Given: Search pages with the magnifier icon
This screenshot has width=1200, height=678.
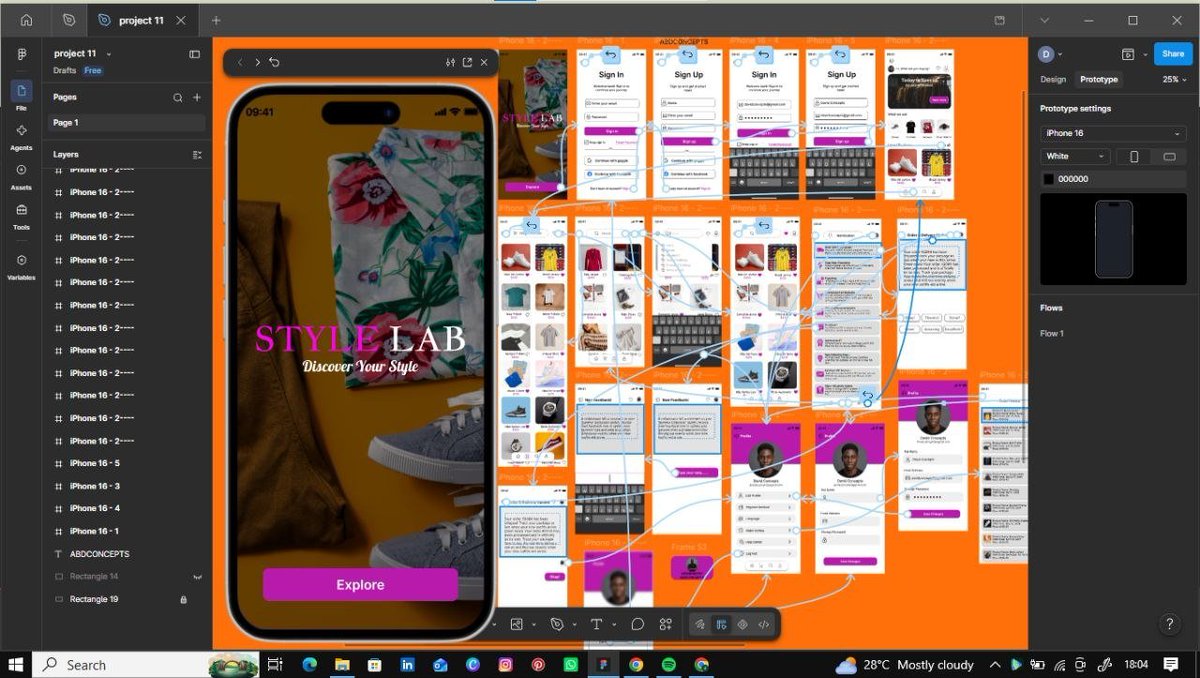Looking at the screenshot, I should pos(178,97).
